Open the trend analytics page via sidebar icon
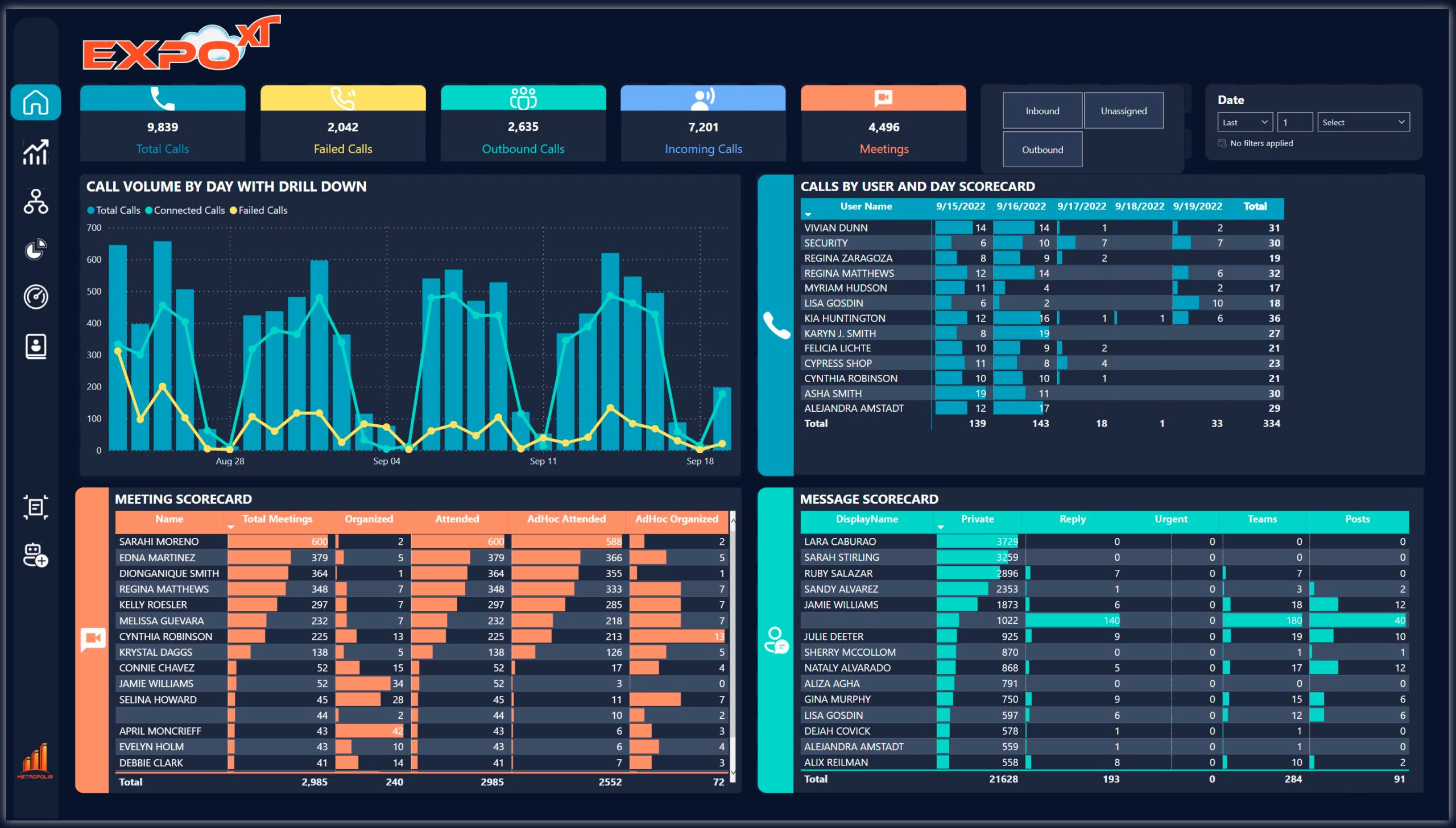The image size is (1456, 828). 36,152
